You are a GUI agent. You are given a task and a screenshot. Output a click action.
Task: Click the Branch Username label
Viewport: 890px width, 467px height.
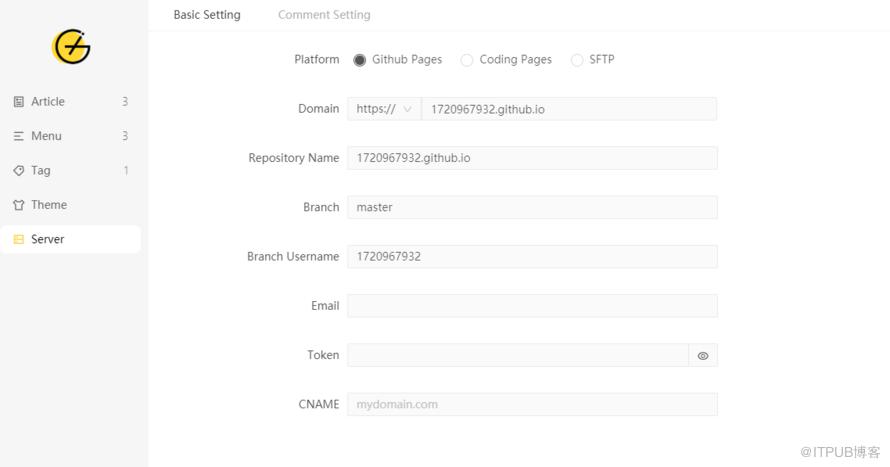[x=293, y=256]
